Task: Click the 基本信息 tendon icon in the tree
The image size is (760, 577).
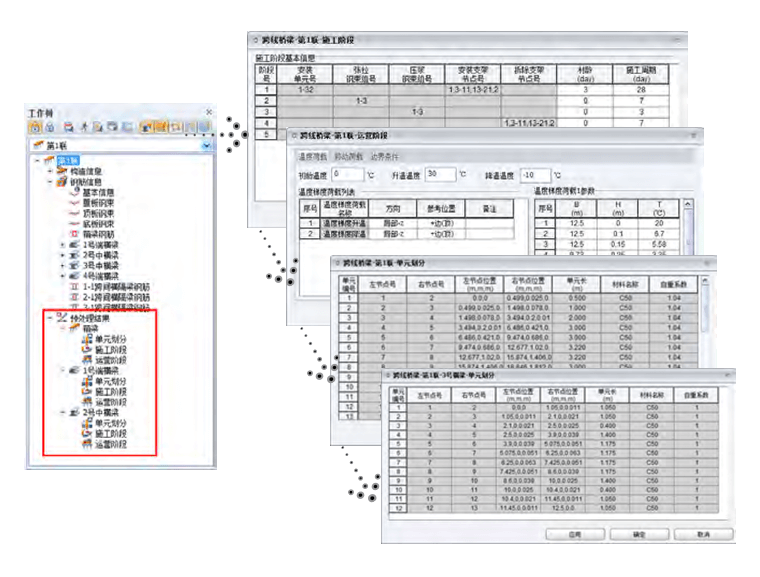Action: (74, 192)
